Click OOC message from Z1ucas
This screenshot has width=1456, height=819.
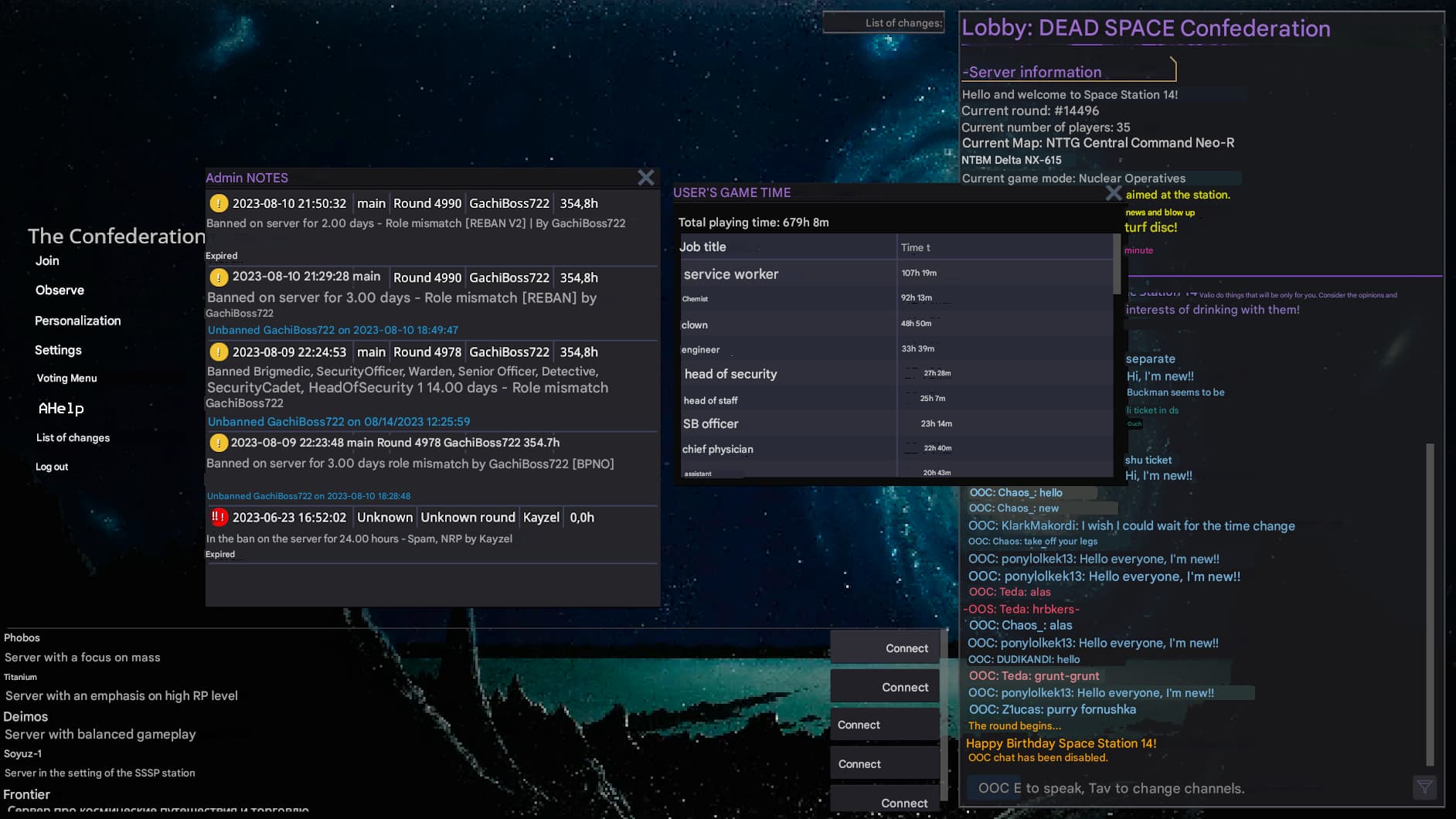pos(1051,709)
